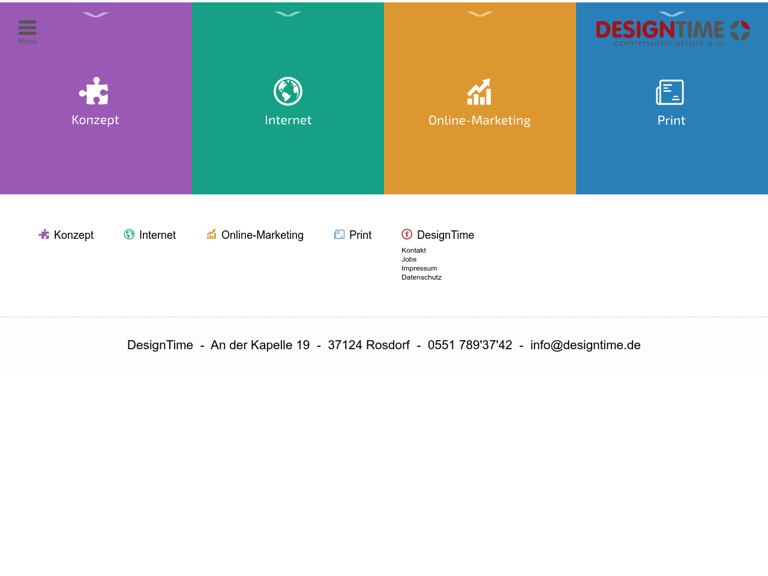Click small globe icon beside footer Internet
The width and height of the screenshot is (768, 576).
tap(129, 235)
